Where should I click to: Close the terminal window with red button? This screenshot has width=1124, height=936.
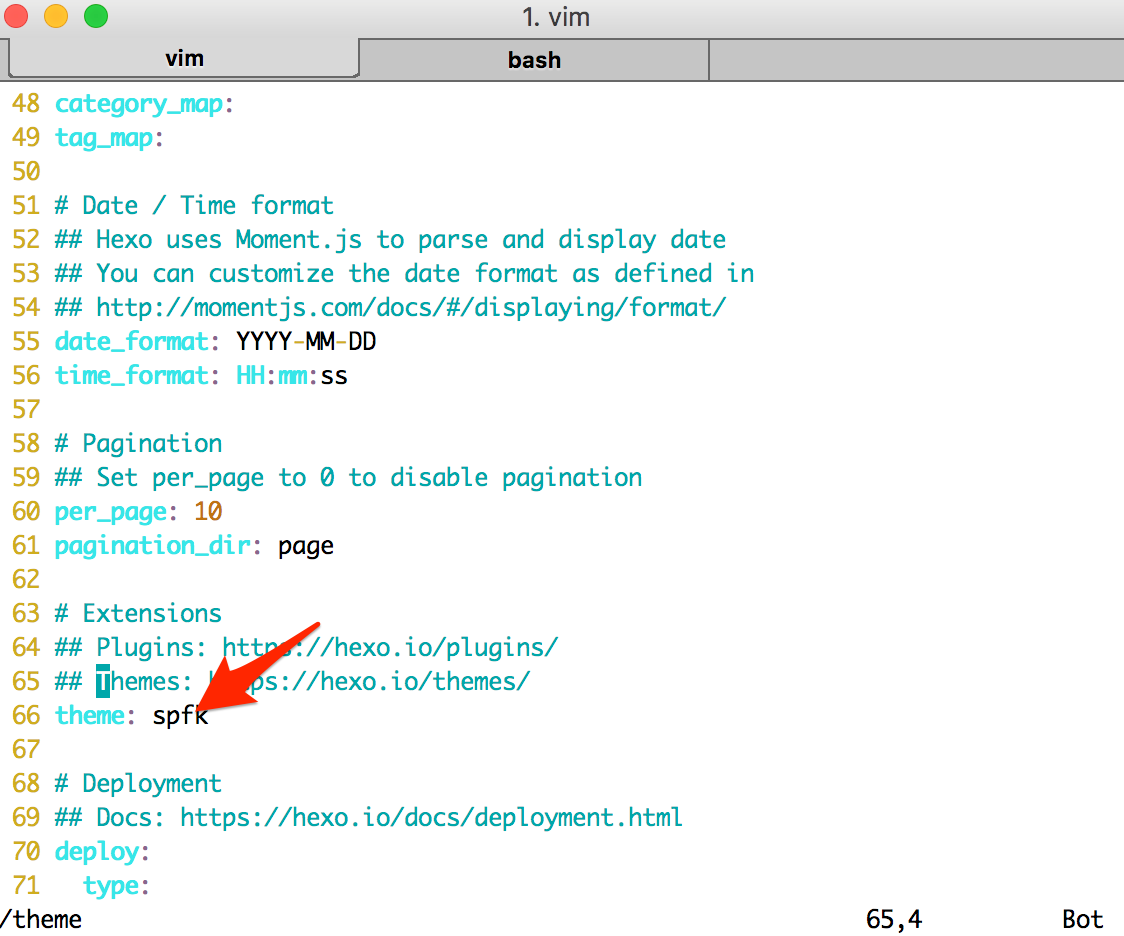(x=16, y=16)
